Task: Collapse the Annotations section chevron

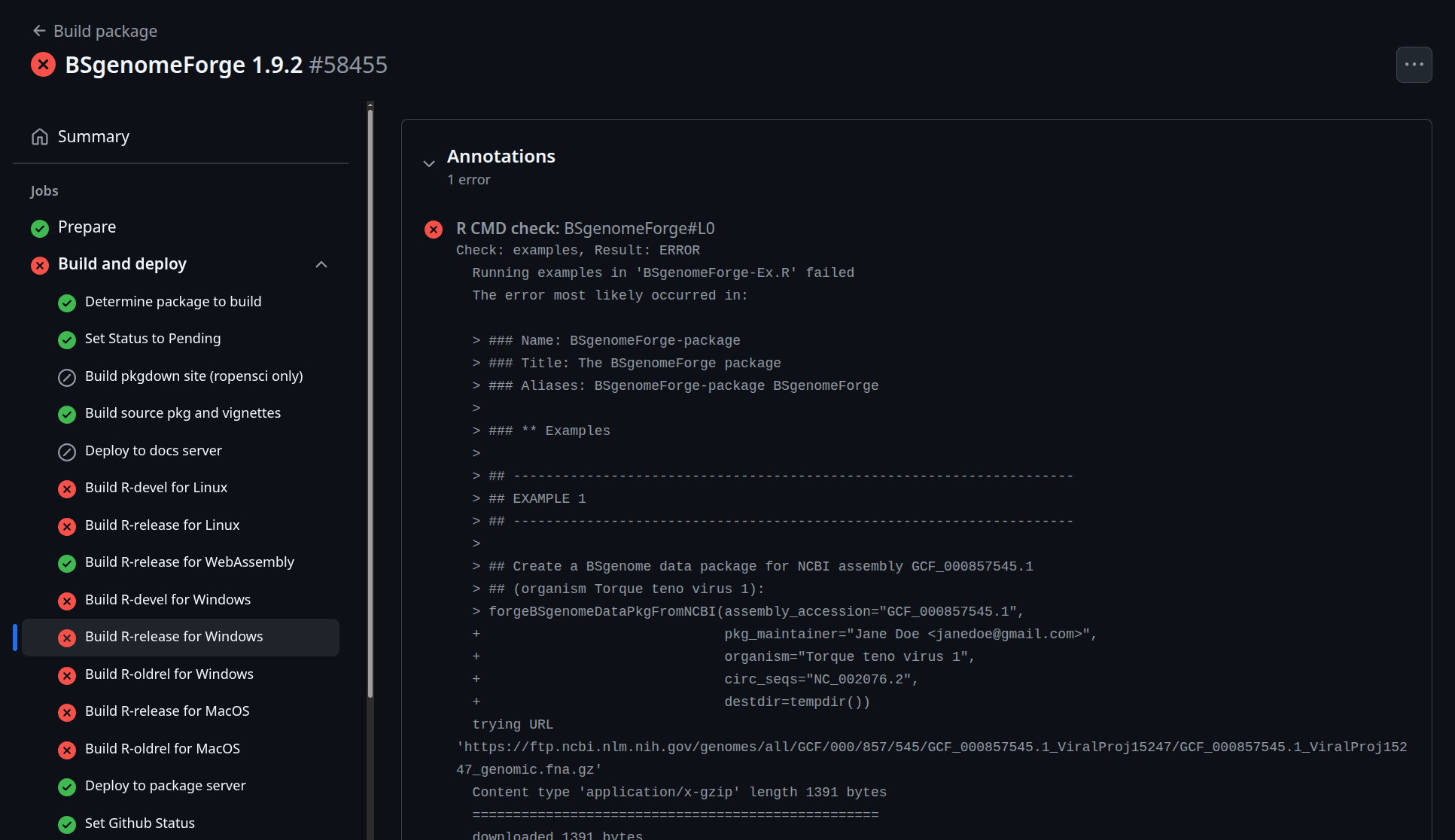Action: click(x=429, y=164)
